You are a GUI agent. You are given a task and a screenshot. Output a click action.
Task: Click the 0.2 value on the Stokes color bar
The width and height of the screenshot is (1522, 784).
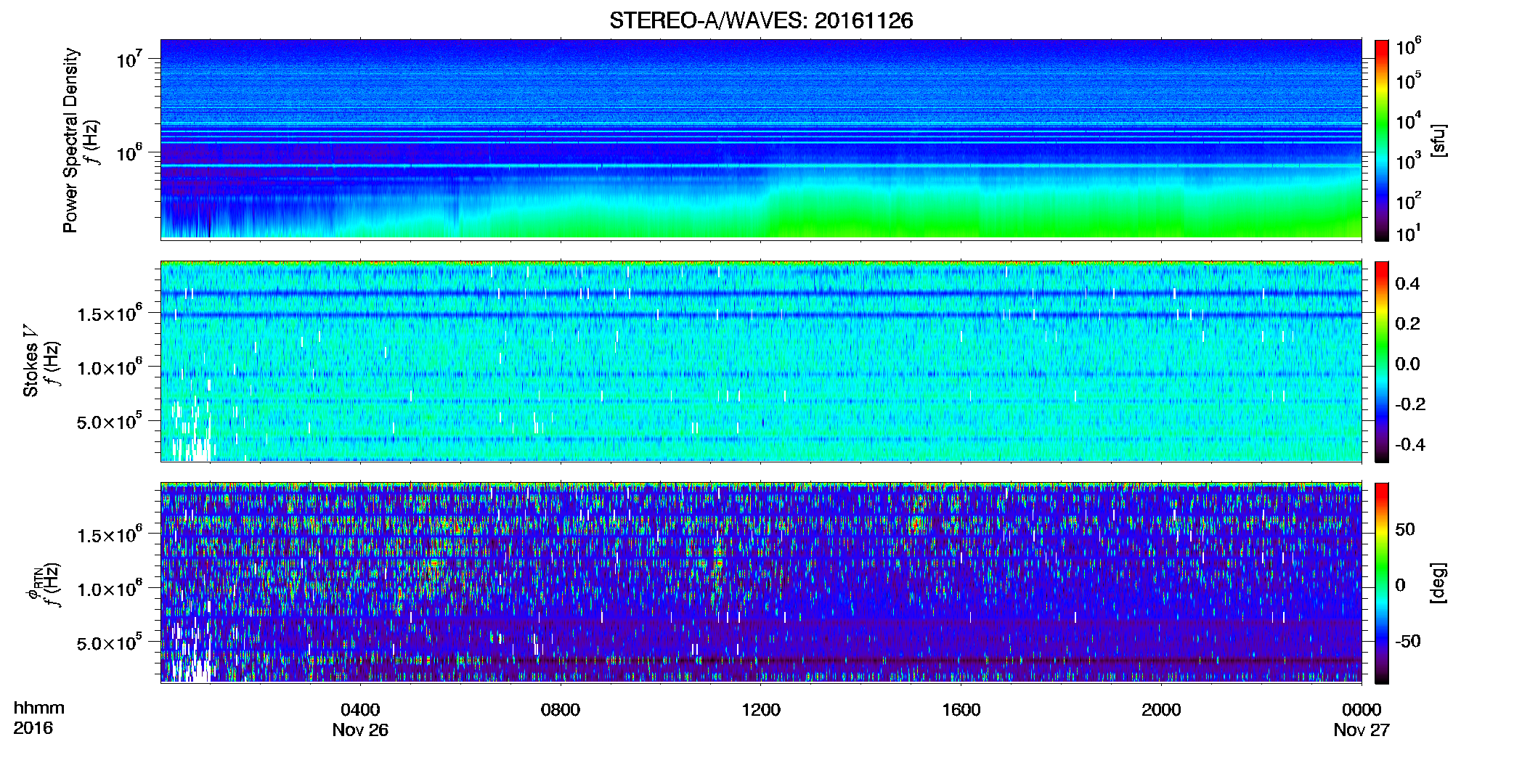pos(1407,323)
